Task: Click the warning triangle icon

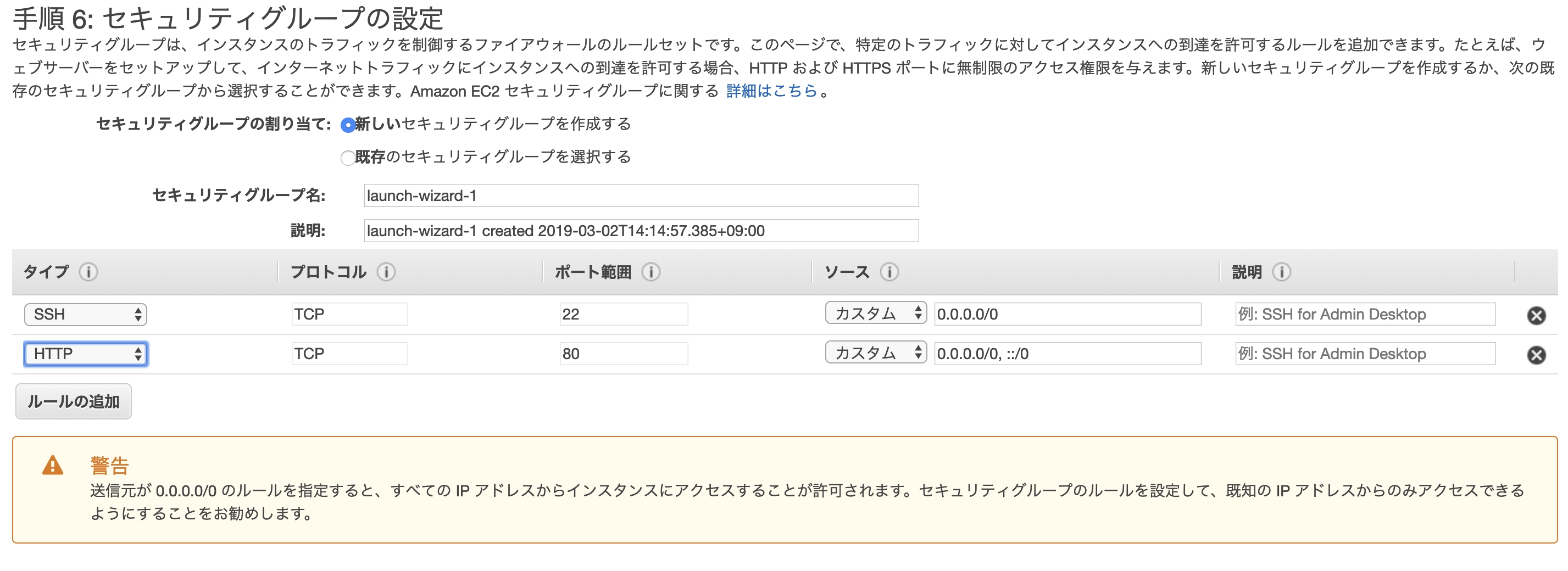Action: pyautogui.click(x=53, y=466)
